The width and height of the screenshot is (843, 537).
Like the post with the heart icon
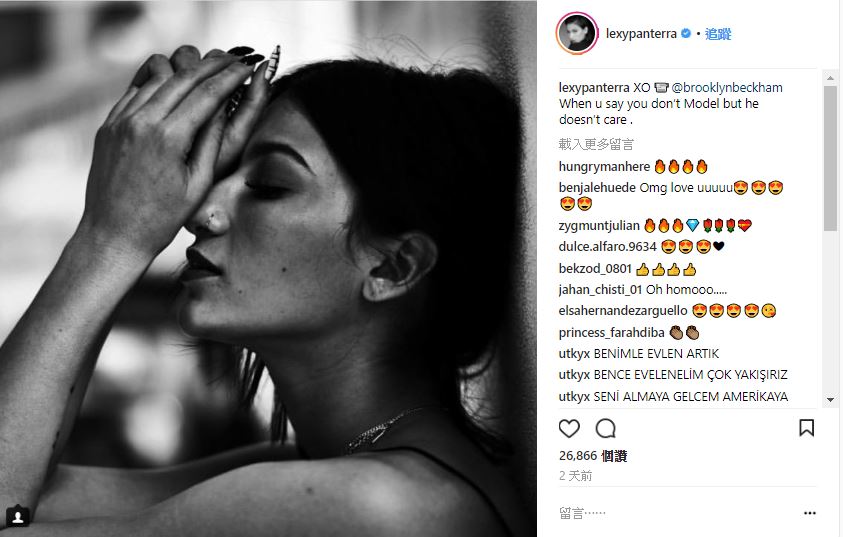(569, 428)
